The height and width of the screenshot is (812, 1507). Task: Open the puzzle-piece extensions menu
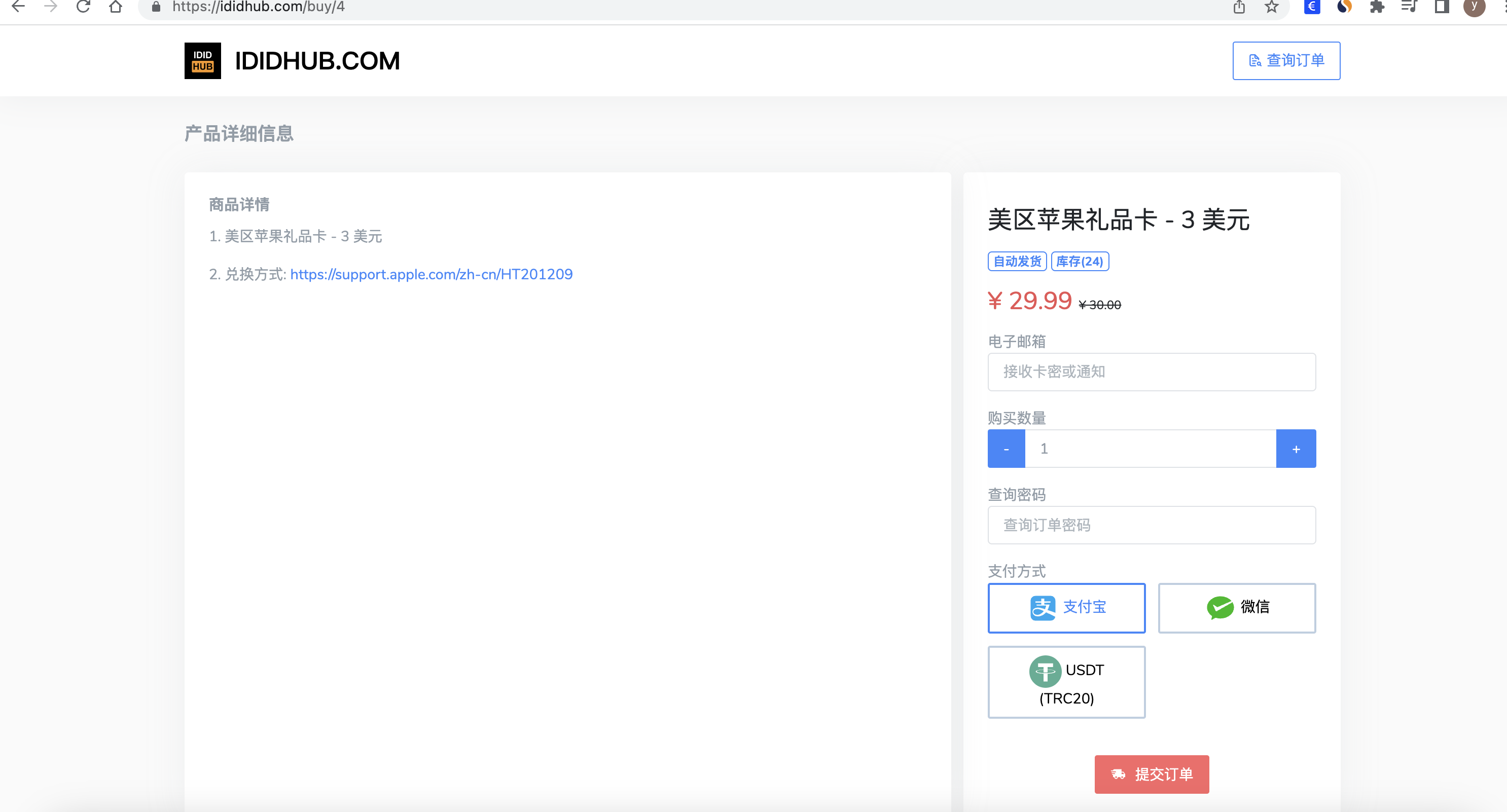(x=1377, y=7)
